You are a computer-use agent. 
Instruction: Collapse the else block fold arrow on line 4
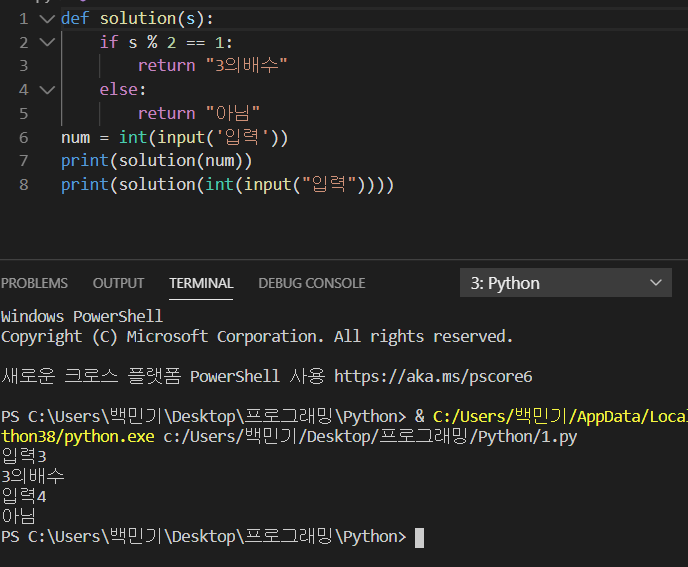[x=47, y=90]
